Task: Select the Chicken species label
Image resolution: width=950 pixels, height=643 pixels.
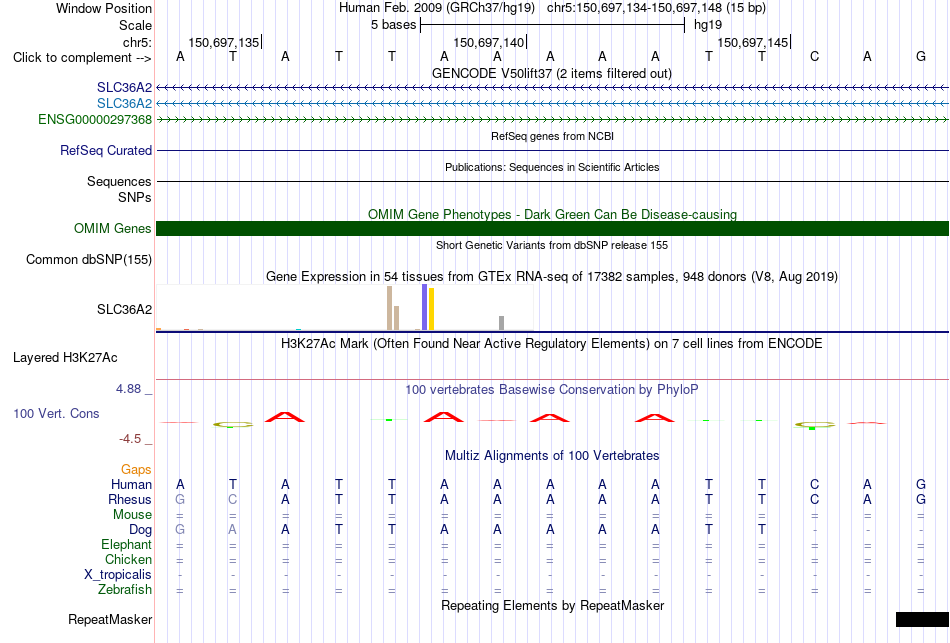Action: pos(128,559)
